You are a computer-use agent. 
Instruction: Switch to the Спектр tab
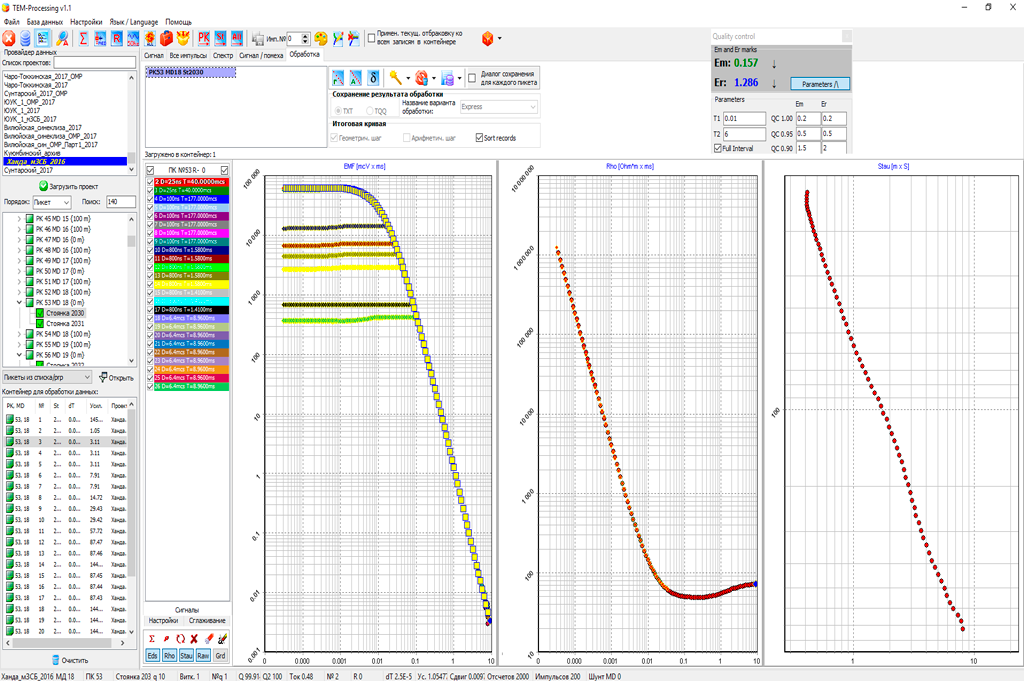(223, 55)
